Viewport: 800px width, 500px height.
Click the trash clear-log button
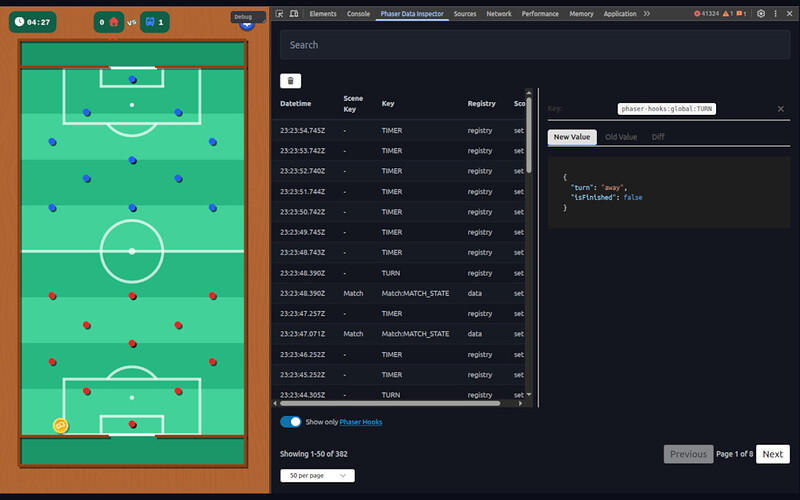click(290, 81)
